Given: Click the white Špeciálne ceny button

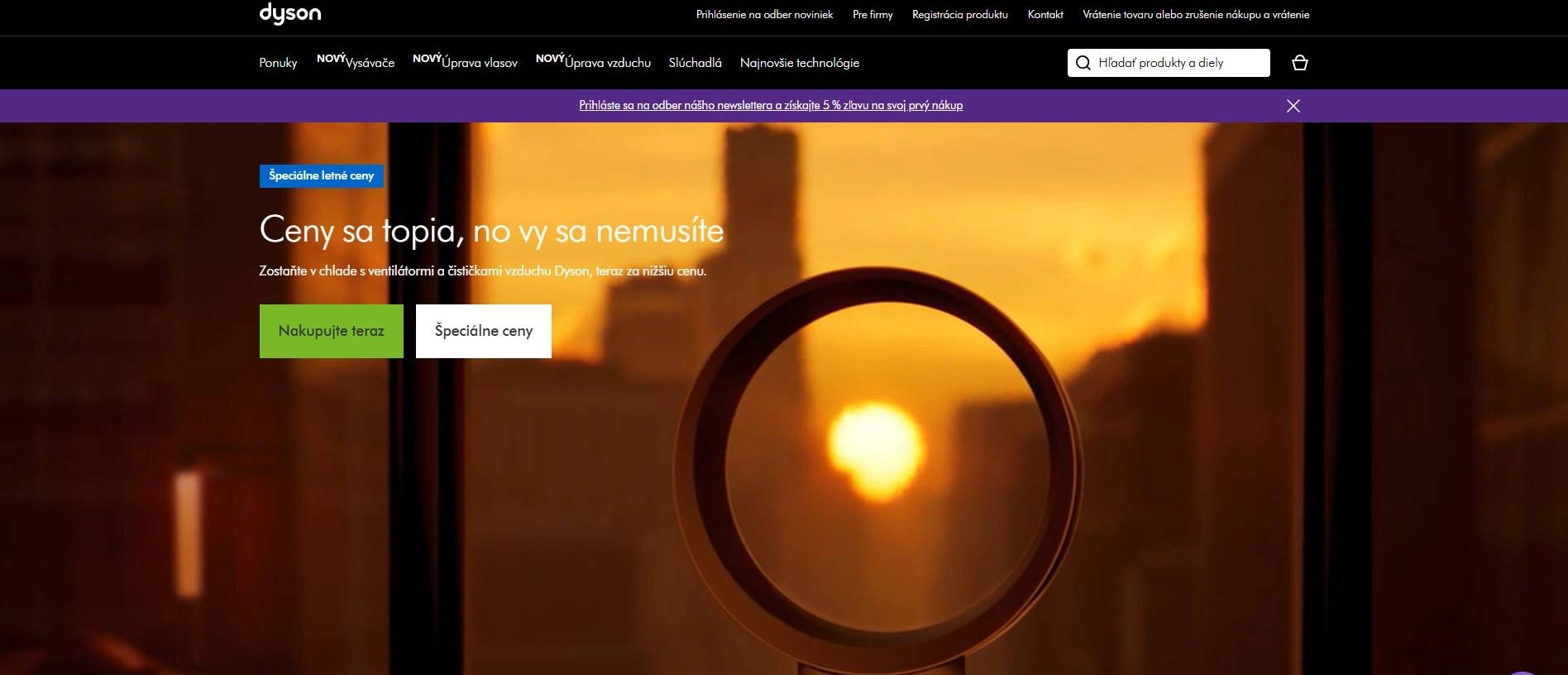Looking at the screenshot, I should tap(484, 331).
